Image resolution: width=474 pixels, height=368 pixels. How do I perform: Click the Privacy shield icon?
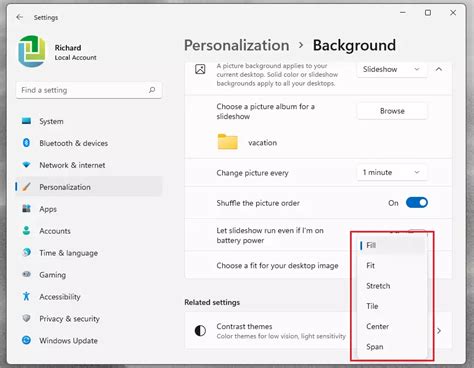(x=26, y=318)
